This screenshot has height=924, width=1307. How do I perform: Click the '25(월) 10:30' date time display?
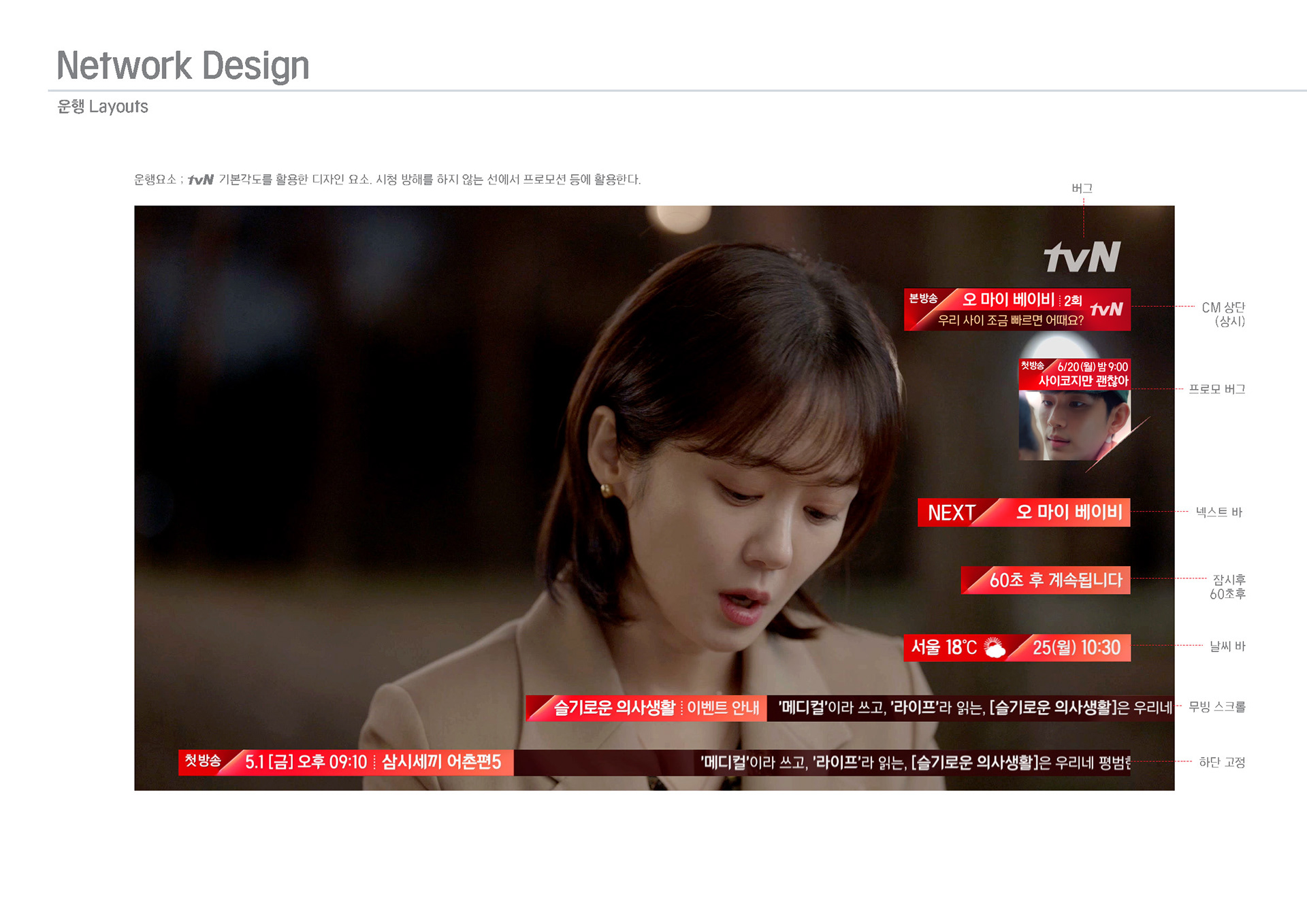[x=1076, y=648]
